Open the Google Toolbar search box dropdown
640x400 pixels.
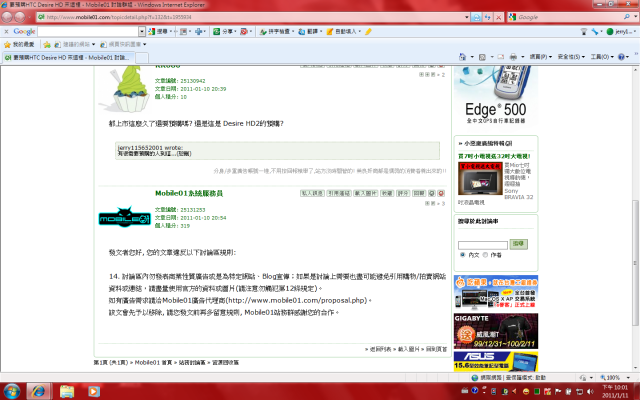click(142, 31)
